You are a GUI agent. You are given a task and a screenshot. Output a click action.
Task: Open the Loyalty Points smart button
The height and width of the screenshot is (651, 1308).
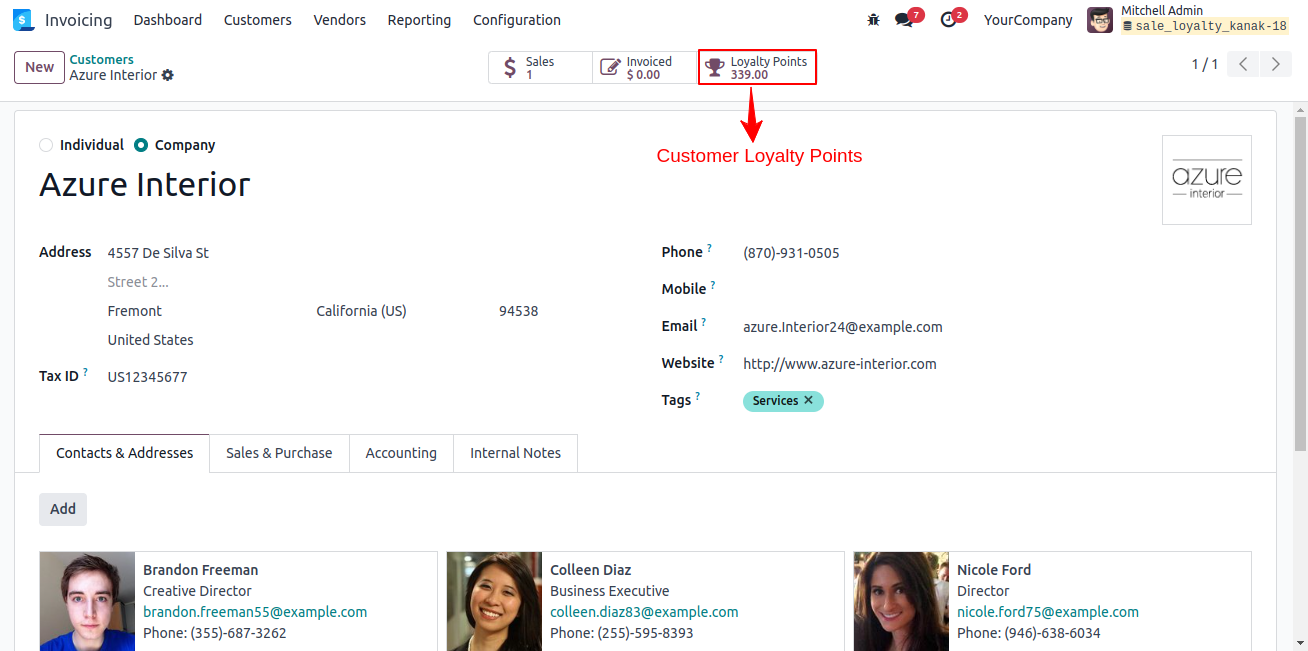[x=757, y=68]
